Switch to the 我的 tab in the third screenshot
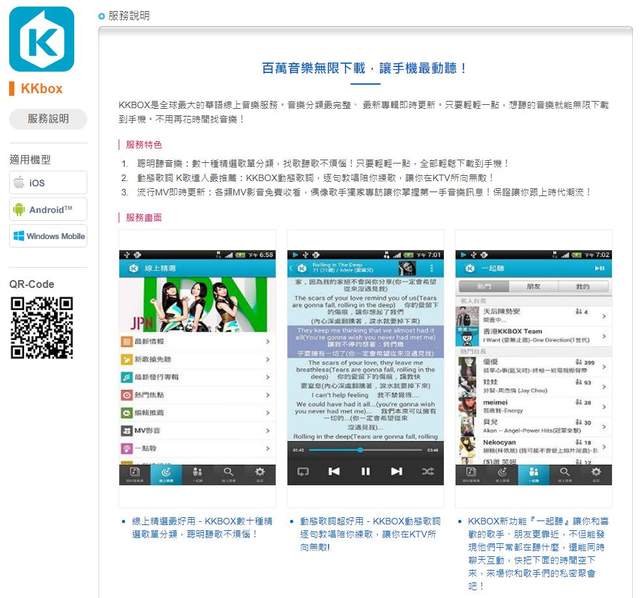The height and width of the screenshot is (598, 640). coord(583,285)
